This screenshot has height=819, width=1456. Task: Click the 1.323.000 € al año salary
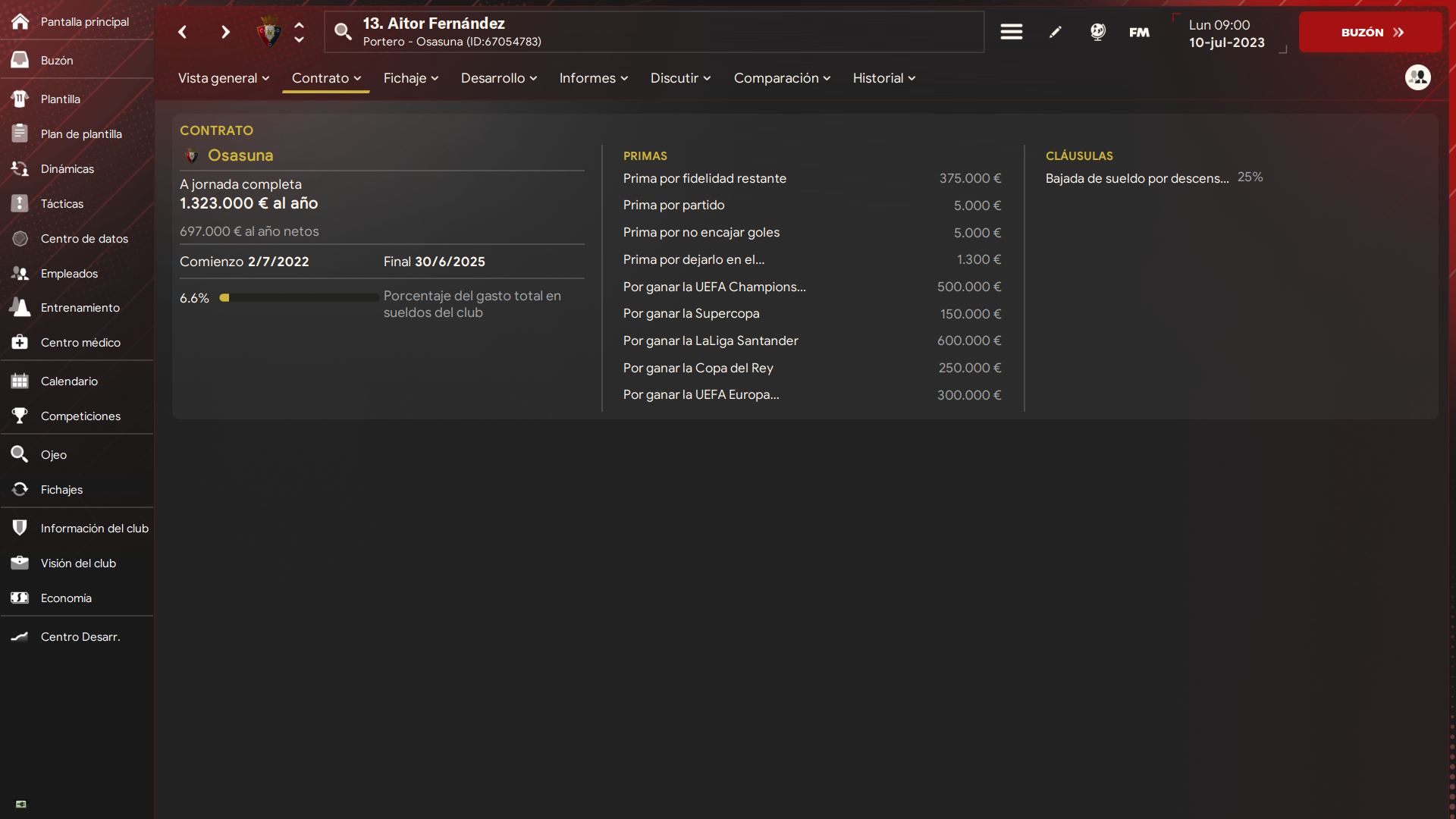[249, 203]
